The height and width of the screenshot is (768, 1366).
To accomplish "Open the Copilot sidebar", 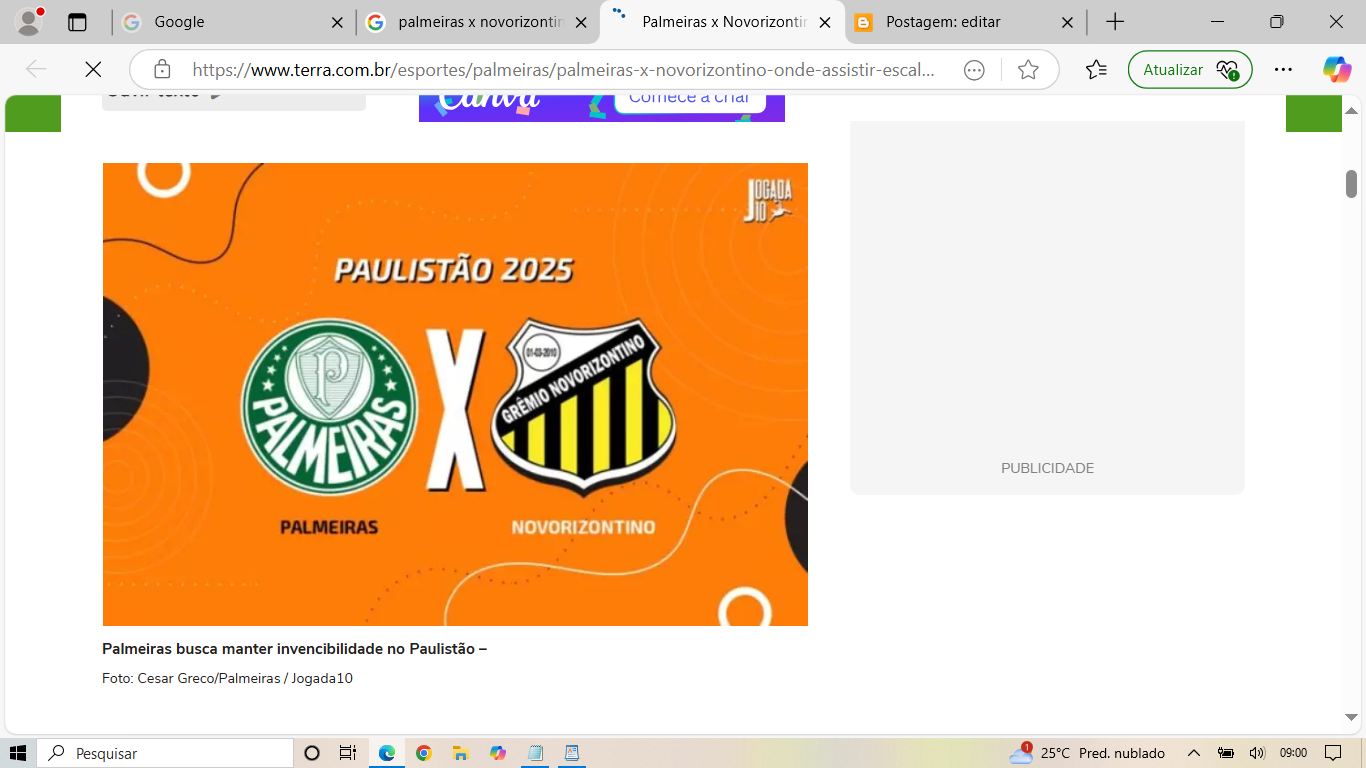I will pos(1337,70).
